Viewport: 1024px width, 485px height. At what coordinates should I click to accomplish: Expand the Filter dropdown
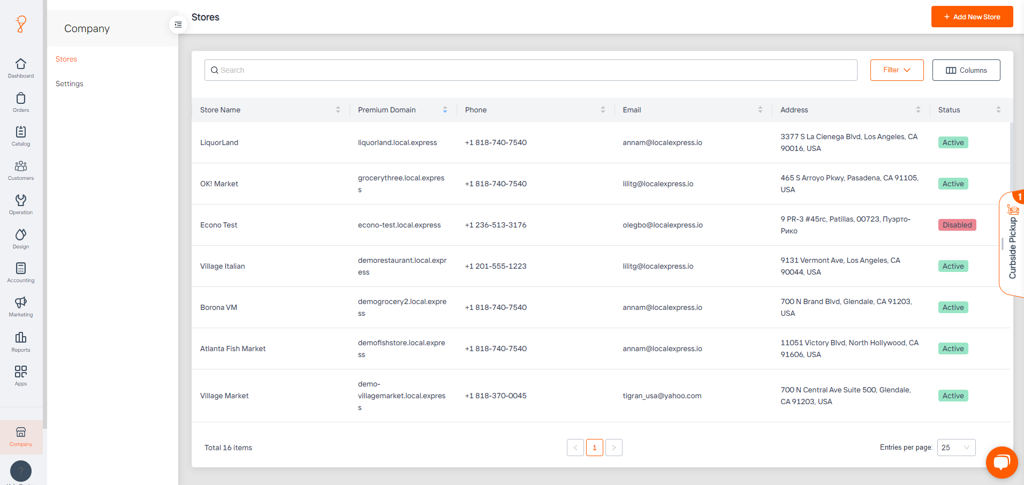click(897, 70)
